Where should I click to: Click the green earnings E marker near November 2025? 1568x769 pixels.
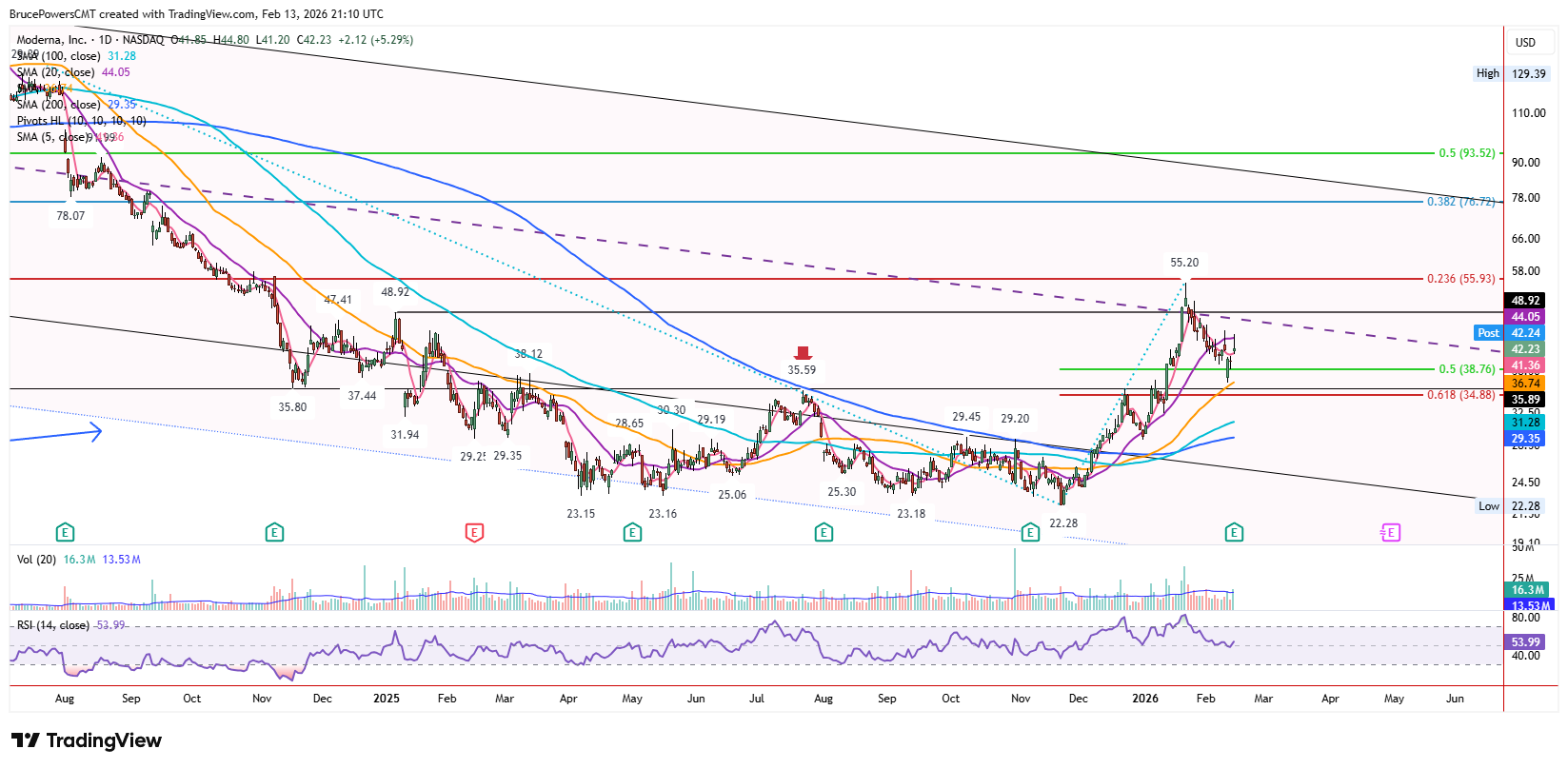click(x=1029, y=532)
